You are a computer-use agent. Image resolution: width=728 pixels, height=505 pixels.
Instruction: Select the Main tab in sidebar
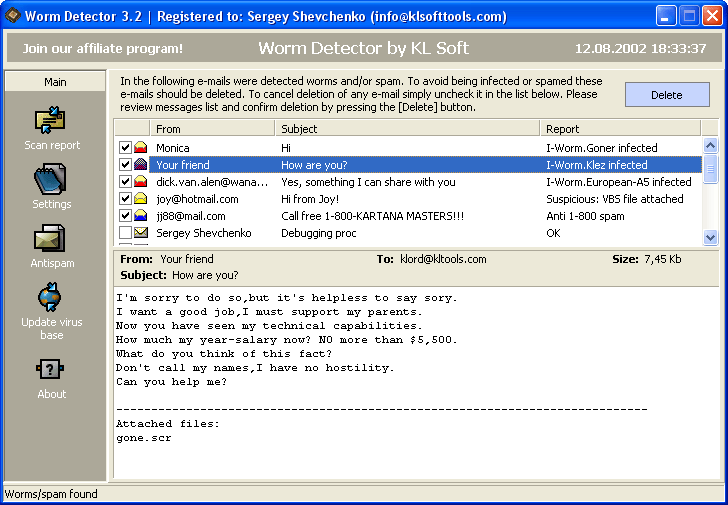pyautogui.click(x=55, y=82)
